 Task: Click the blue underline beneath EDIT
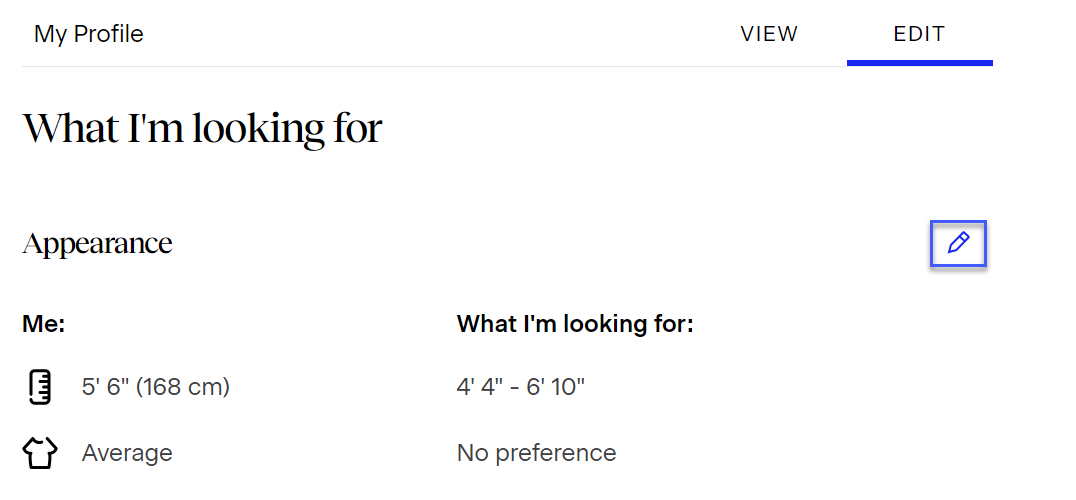click(919, 63)
